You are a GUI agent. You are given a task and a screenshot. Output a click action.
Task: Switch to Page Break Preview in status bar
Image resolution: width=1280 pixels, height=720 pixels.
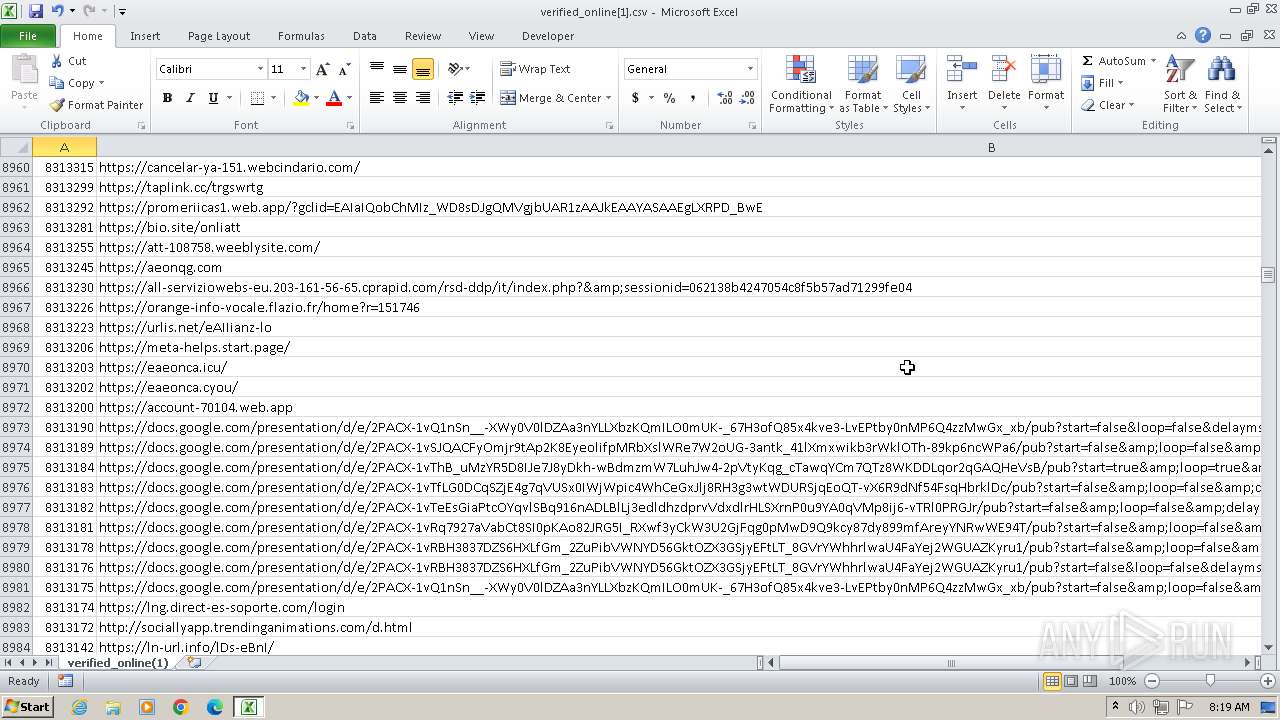point(1090,681)
